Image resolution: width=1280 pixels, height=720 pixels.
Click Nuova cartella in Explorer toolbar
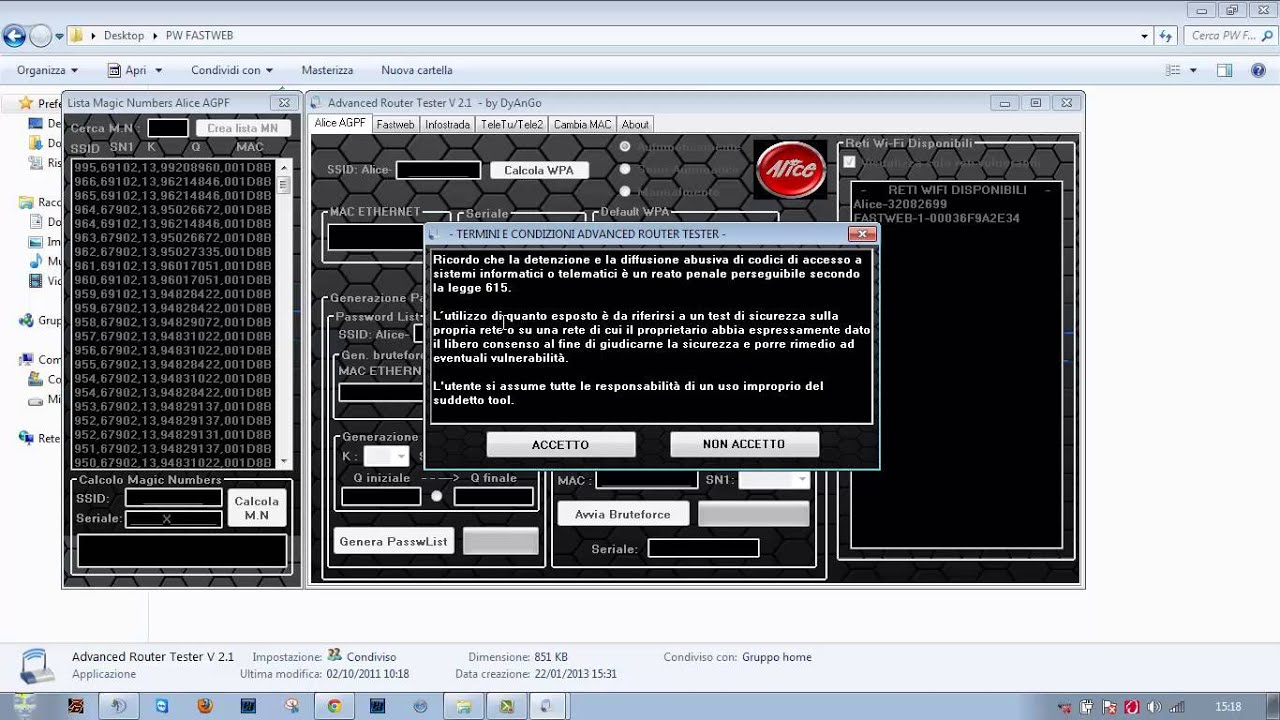pos(417,70)
